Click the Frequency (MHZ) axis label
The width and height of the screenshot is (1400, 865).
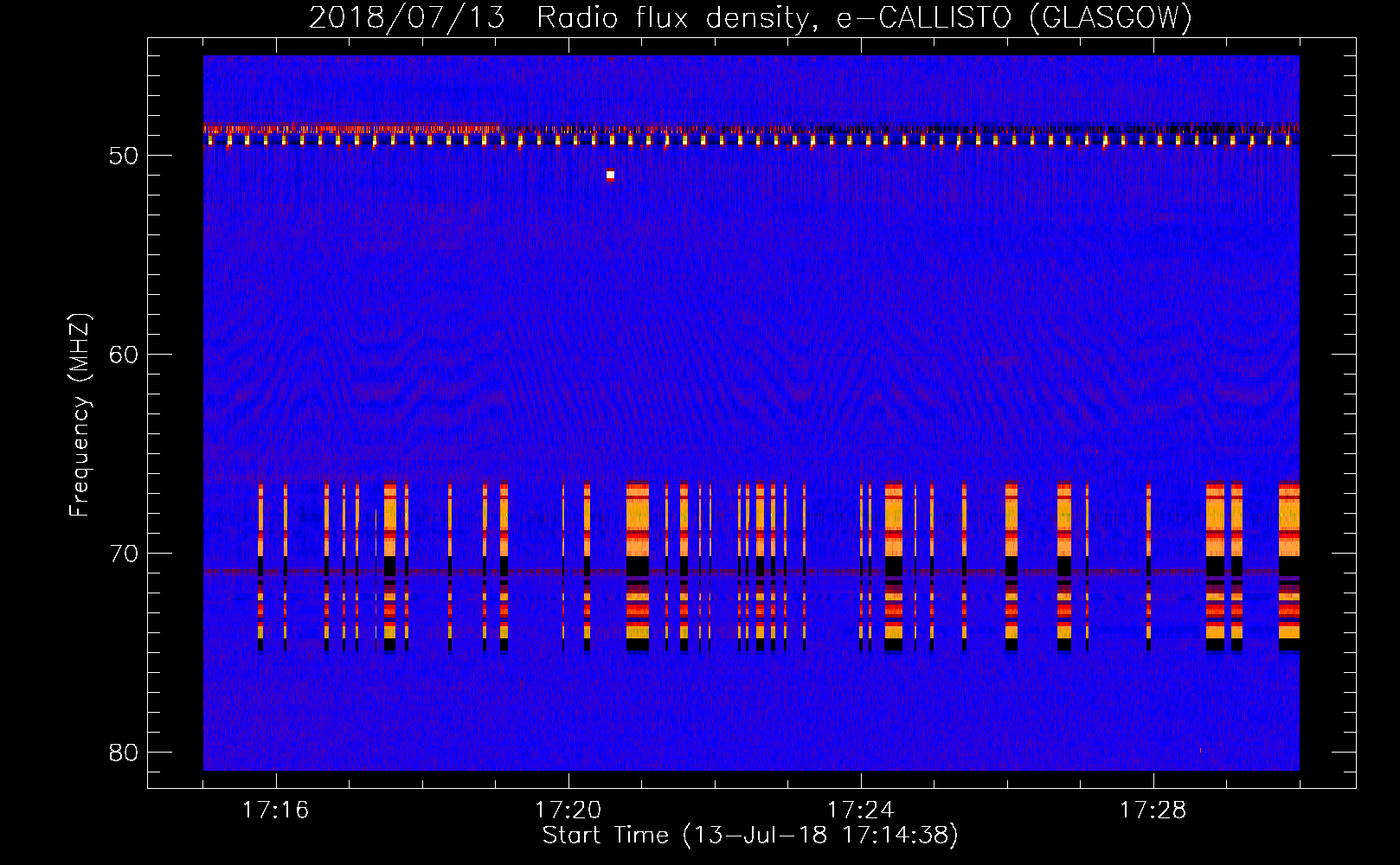click(80, 414)
